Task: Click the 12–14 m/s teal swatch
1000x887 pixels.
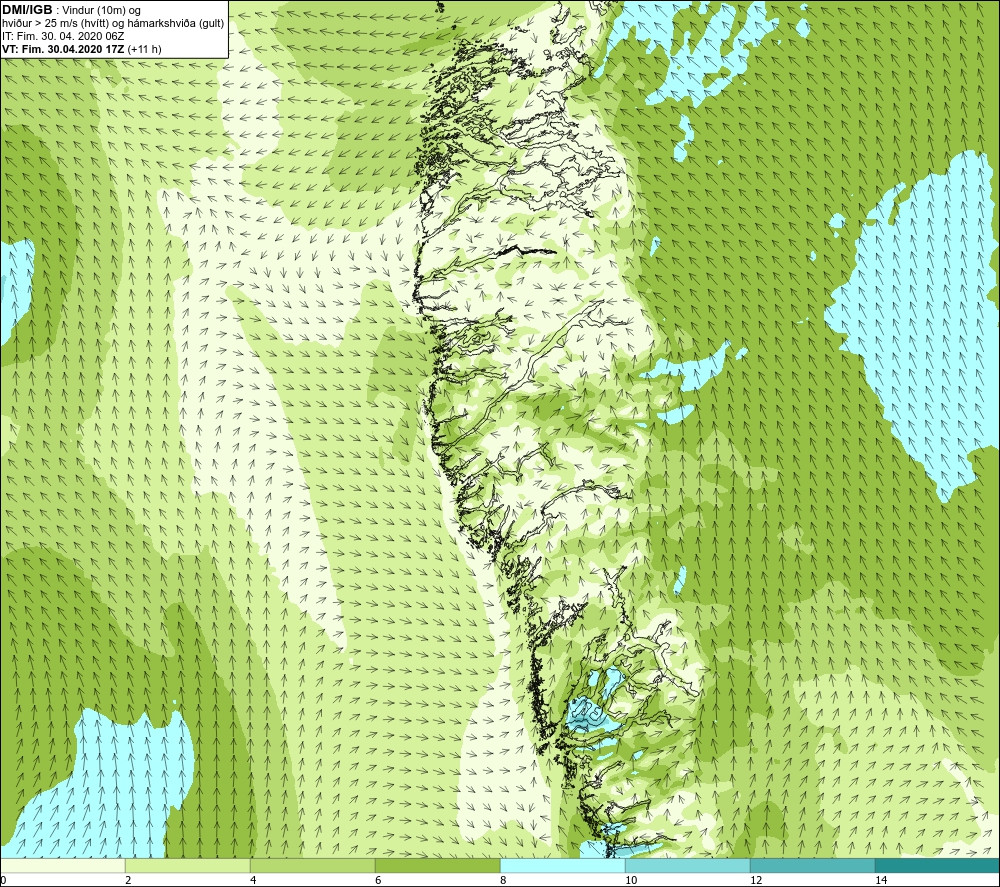Action: [812, 865]
